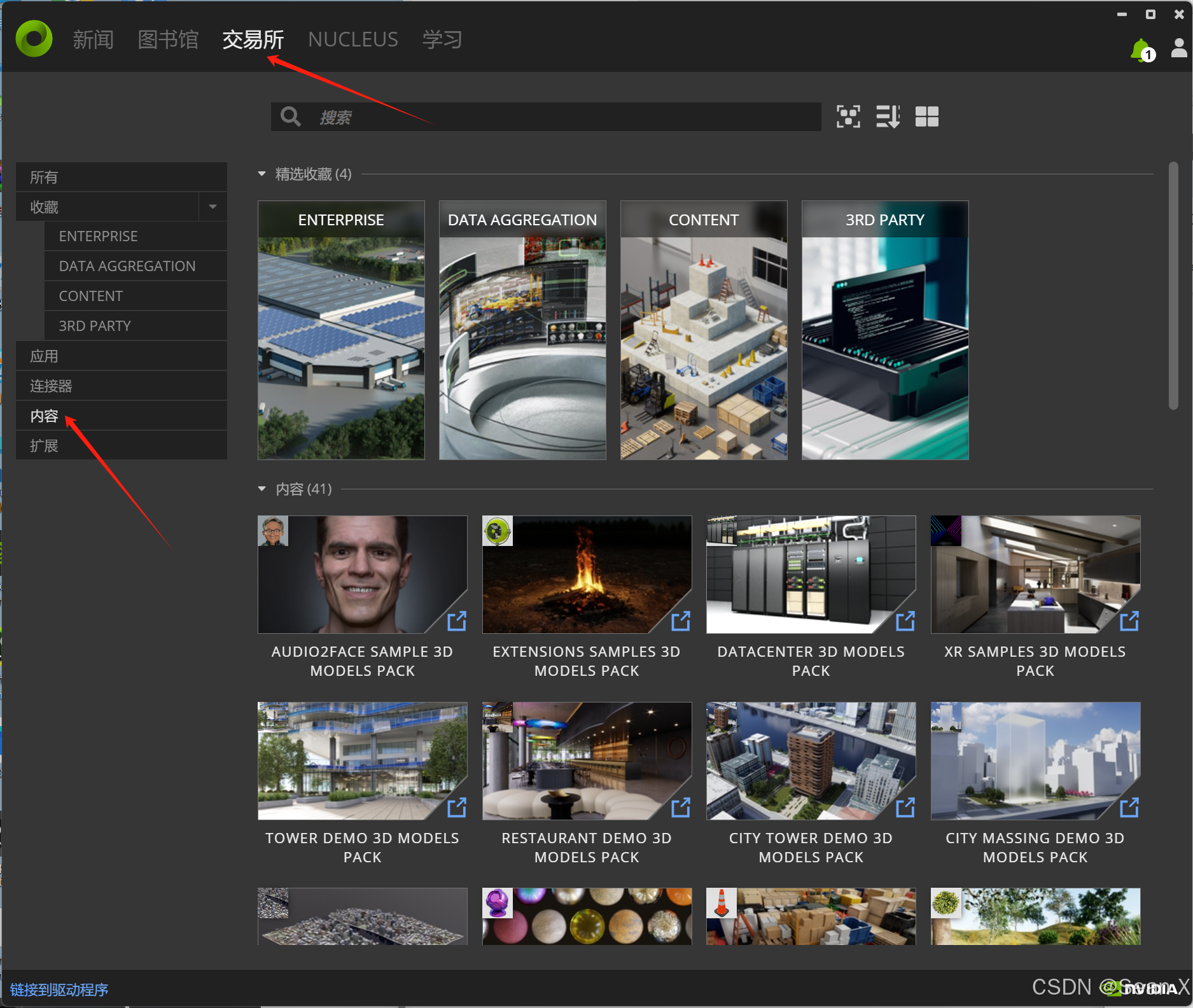
Task: Choose ENTERPRISE in the sidebar list
Action: click(136, 236)
